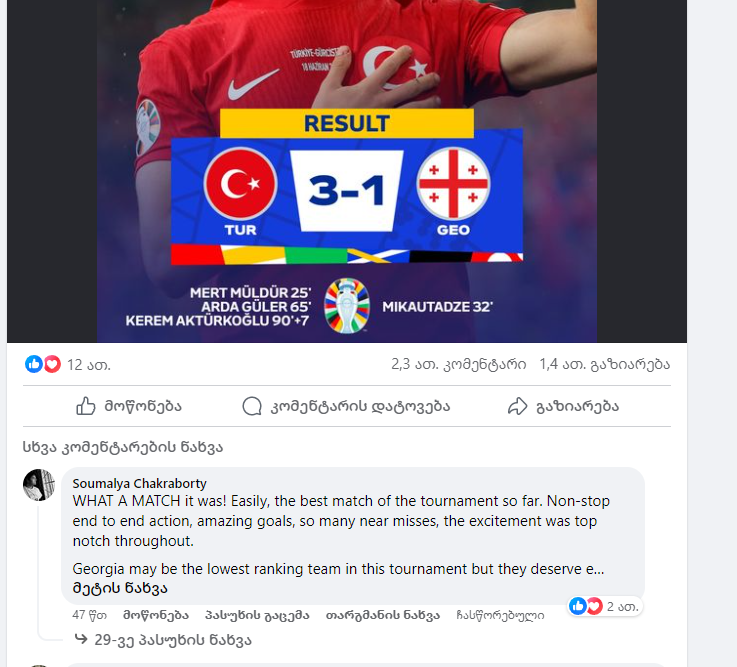Click the heart reaction badge on the comment
This screenshot has width=737, height=667.
[x=595, y=606]
